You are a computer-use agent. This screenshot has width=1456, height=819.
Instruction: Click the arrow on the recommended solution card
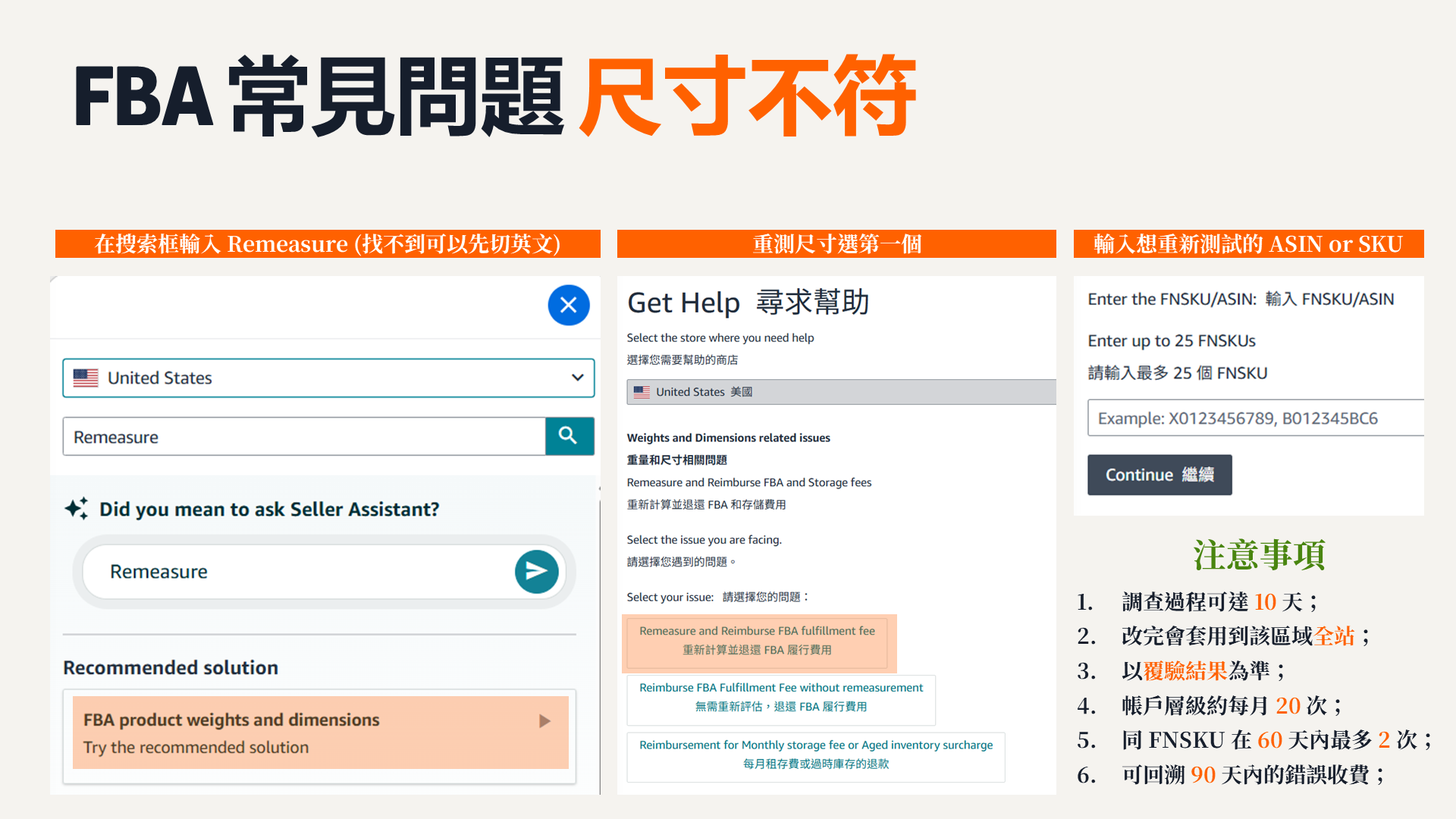(544, 720)
